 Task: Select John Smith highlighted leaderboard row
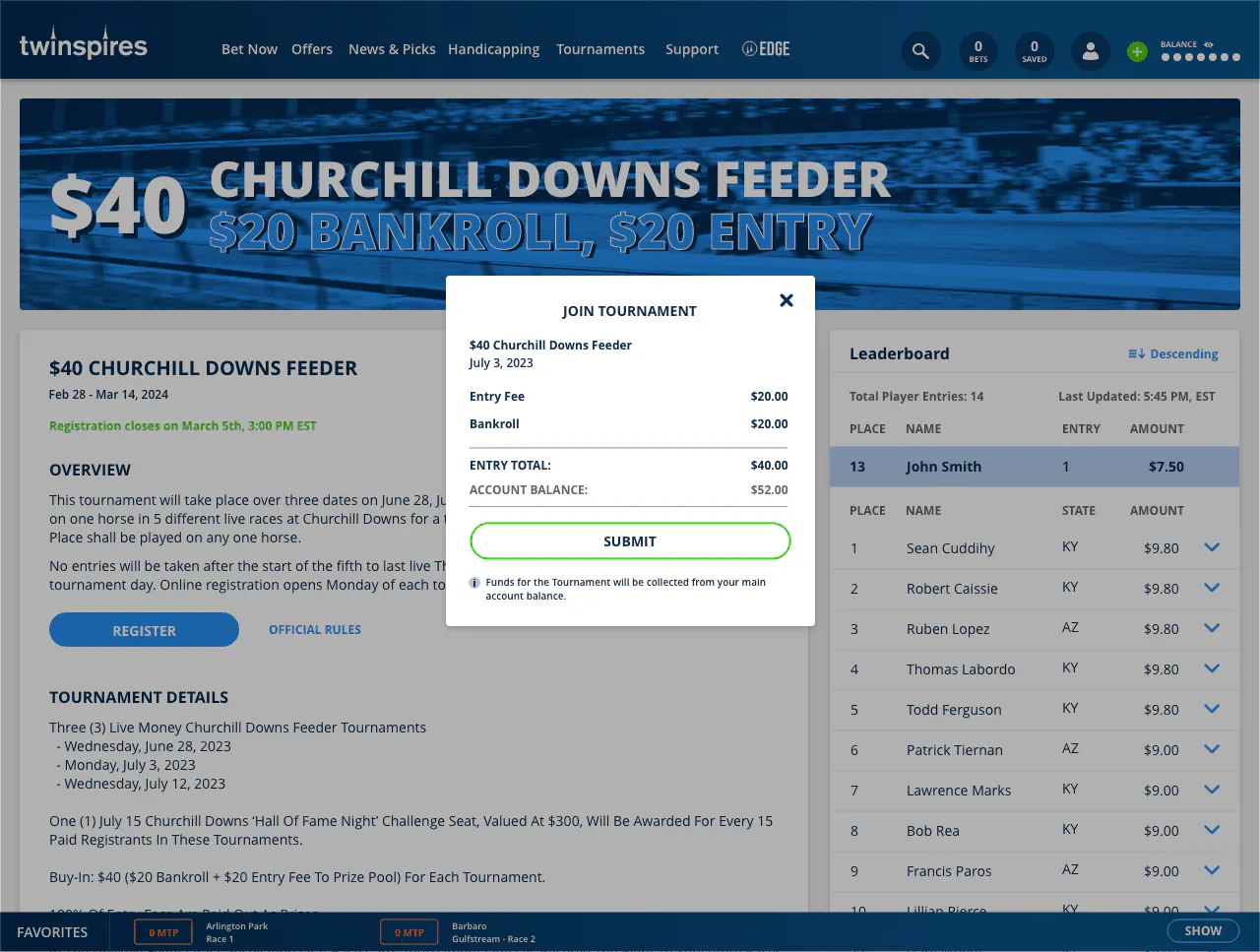click(1035, 467)
